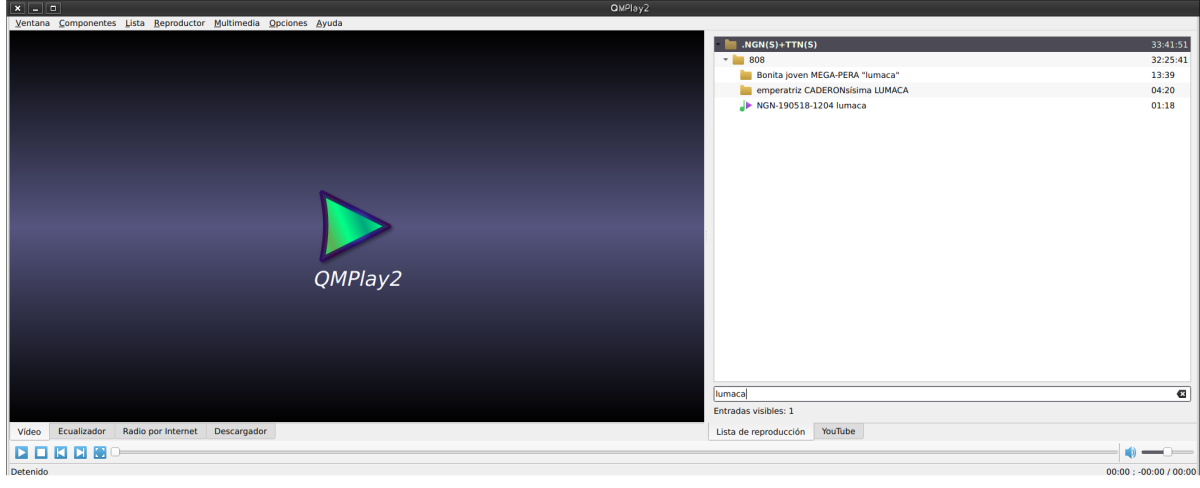Switch to the Ecualizador tab
The image size is (1200, 488).
click(81, 431)
